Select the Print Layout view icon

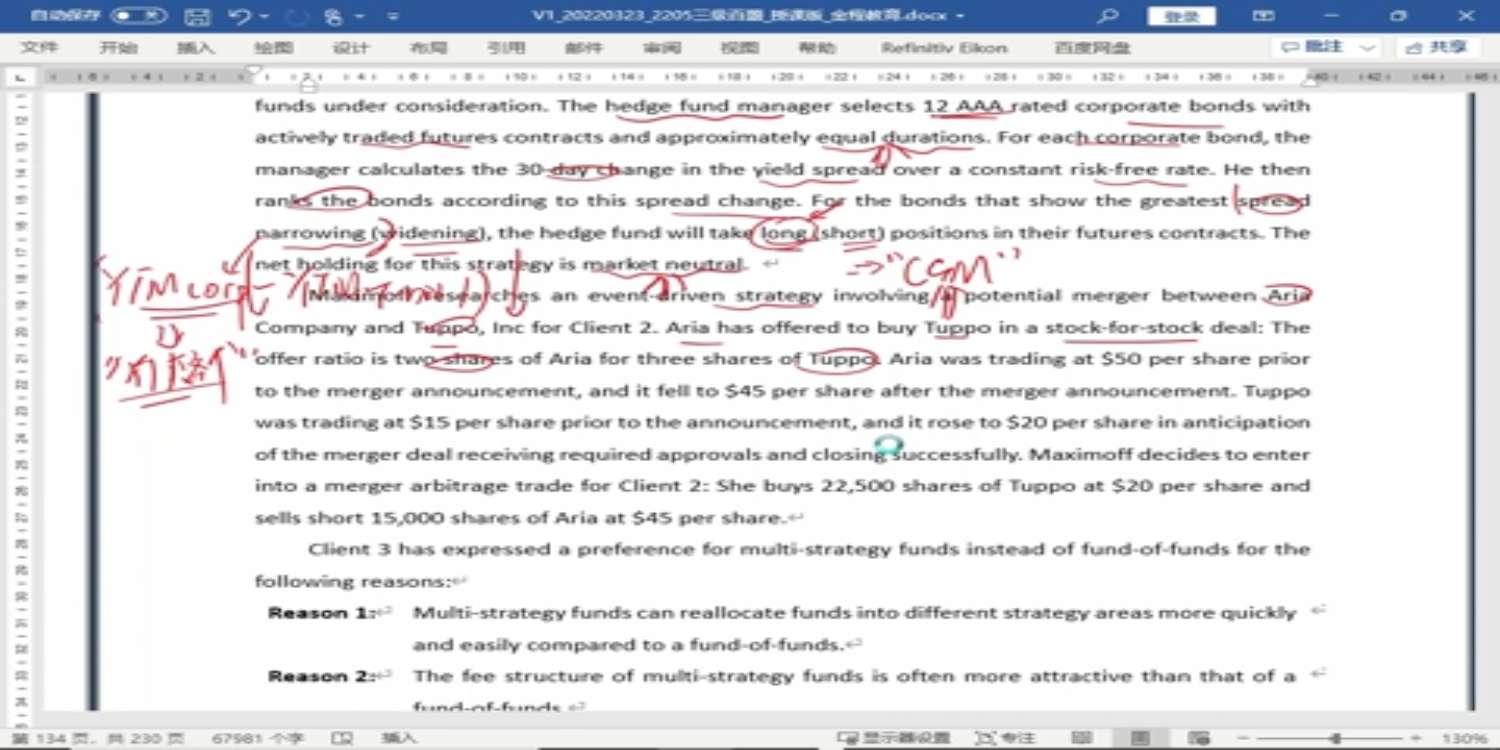click(x=1139, y=738)
